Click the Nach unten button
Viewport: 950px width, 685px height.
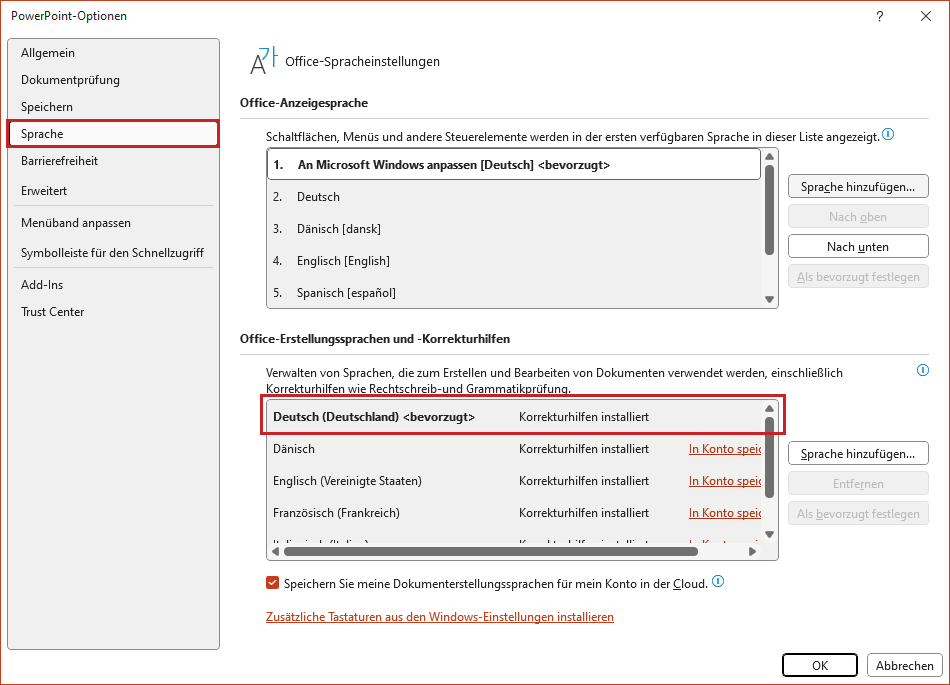point(858,247)
